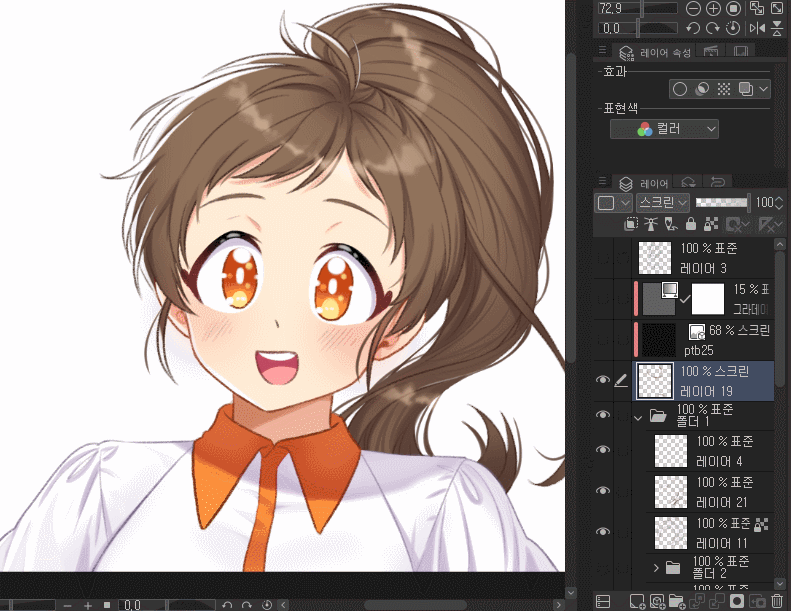Expand the 폴더 2 folder

(x=656, y=568)
